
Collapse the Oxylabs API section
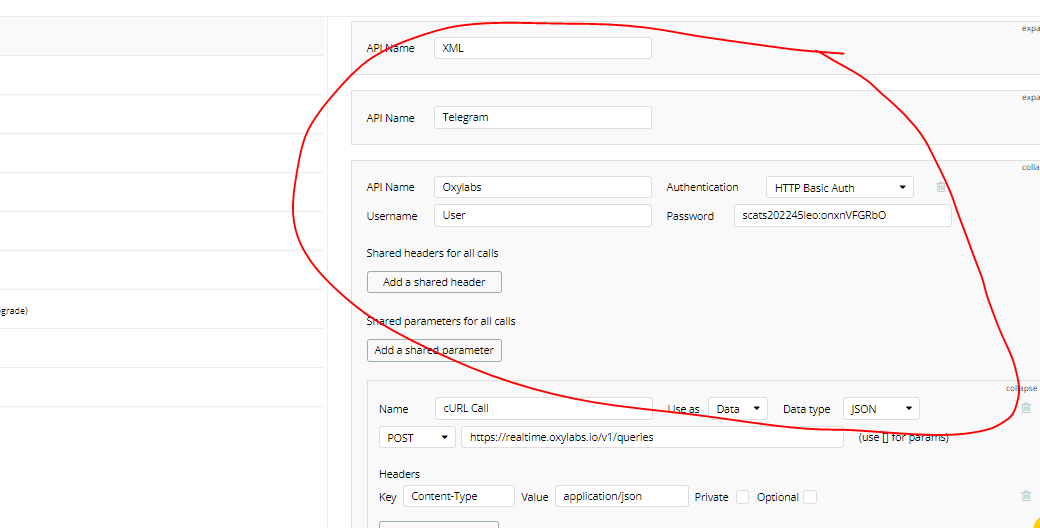[1031, 167]
